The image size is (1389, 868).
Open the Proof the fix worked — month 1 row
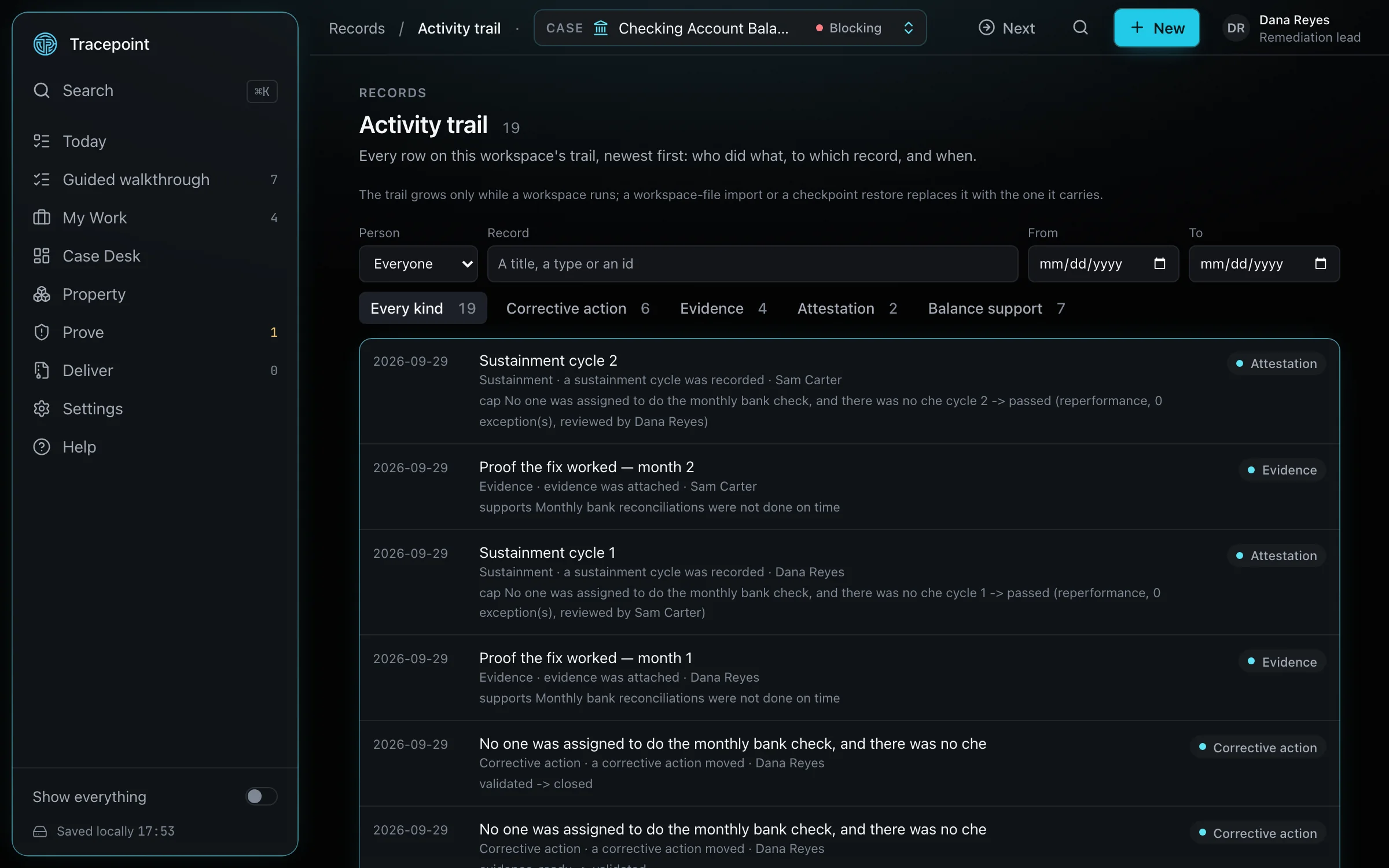tap(850, 678)
